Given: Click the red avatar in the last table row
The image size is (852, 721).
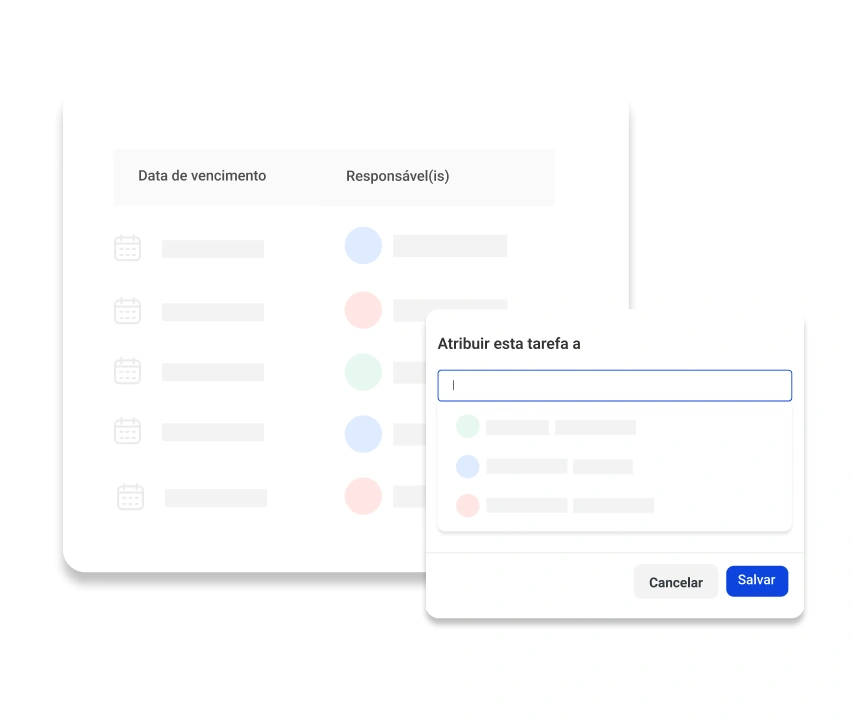Looking at the screenshot, I should (x=363, y=496).
